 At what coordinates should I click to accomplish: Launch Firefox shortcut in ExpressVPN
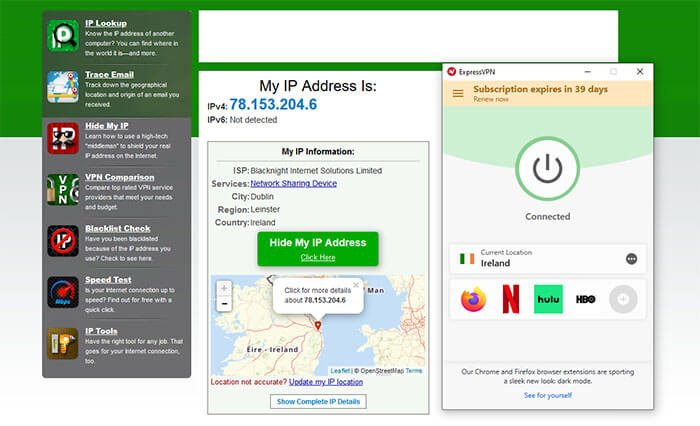point(473,299)
